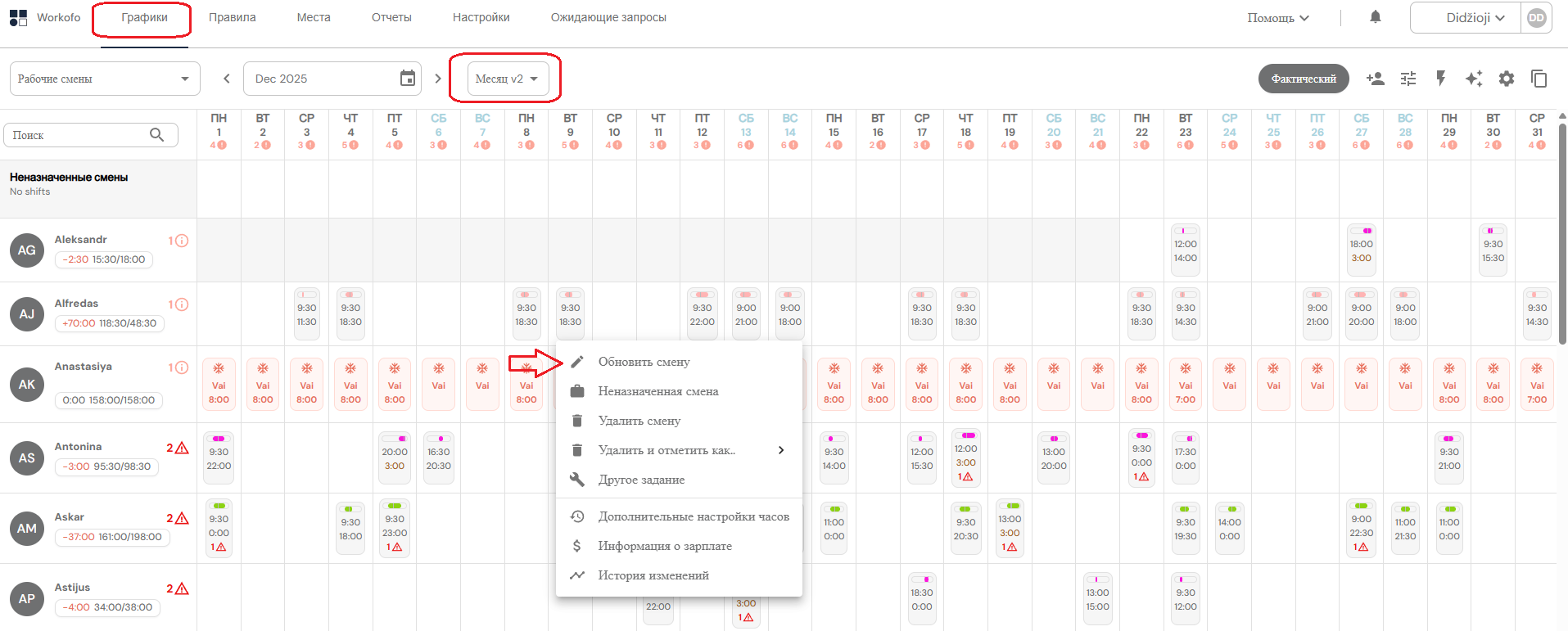This screenshot has width=1568, height=631.
Task: Select Обновить смену in context menu
Action: click(x=680, y=362)
